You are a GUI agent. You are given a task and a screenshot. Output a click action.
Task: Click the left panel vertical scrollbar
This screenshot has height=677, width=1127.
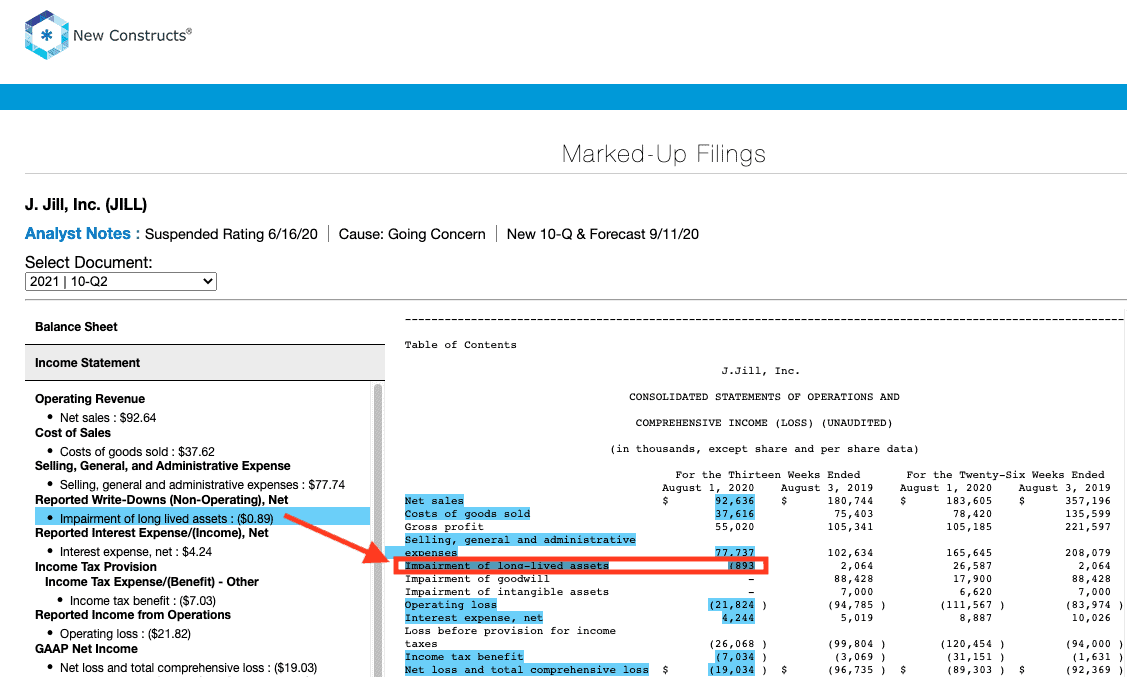[x=378, y=530]
